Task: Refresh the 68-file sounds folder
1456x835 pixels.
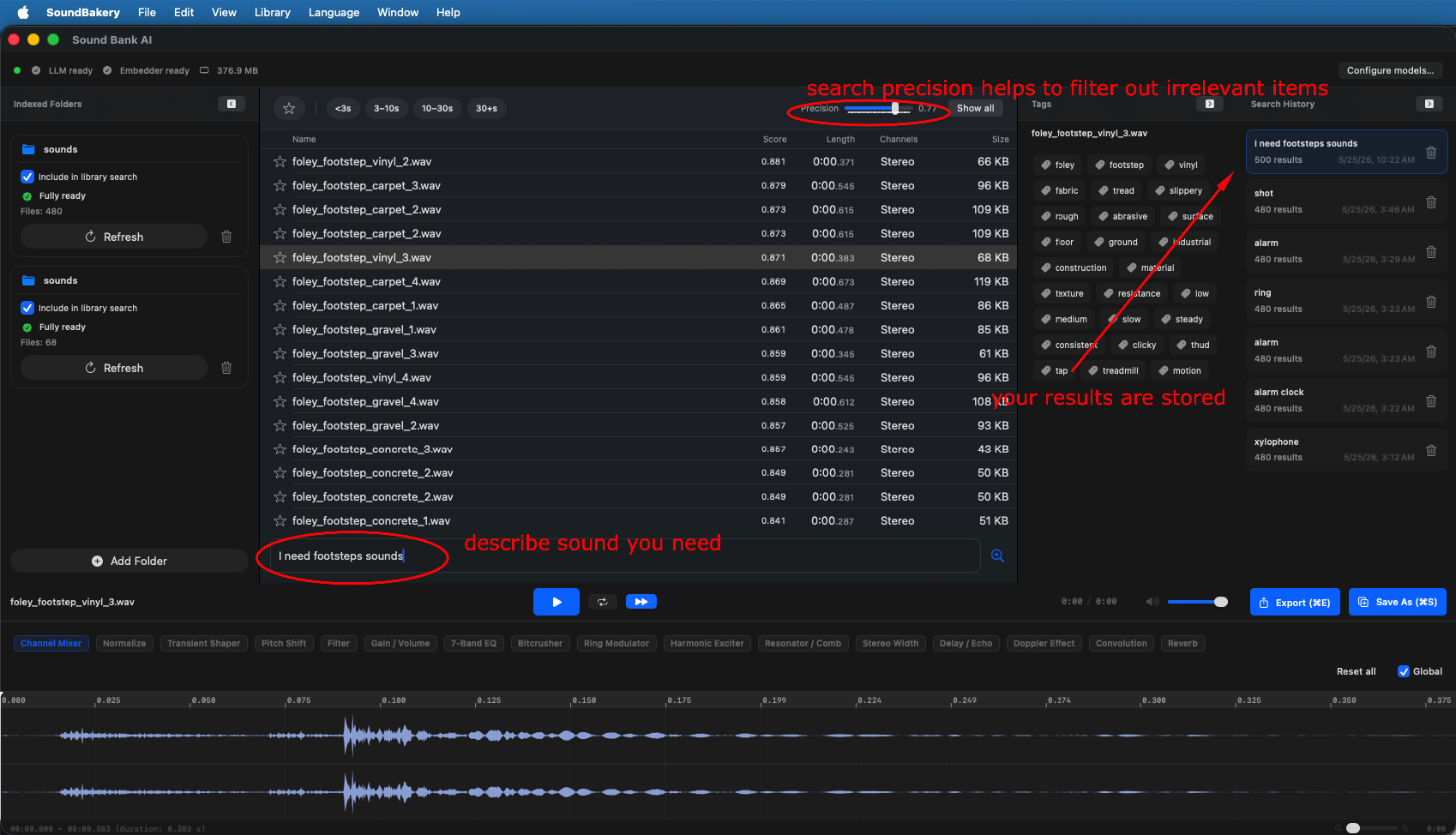Action: tap(114, 368)
